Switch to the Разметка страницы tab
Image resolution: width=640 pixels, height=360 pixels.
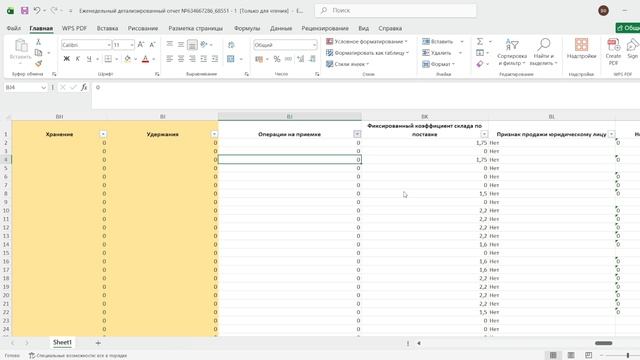pyautogui.click(x=196, y=28)
